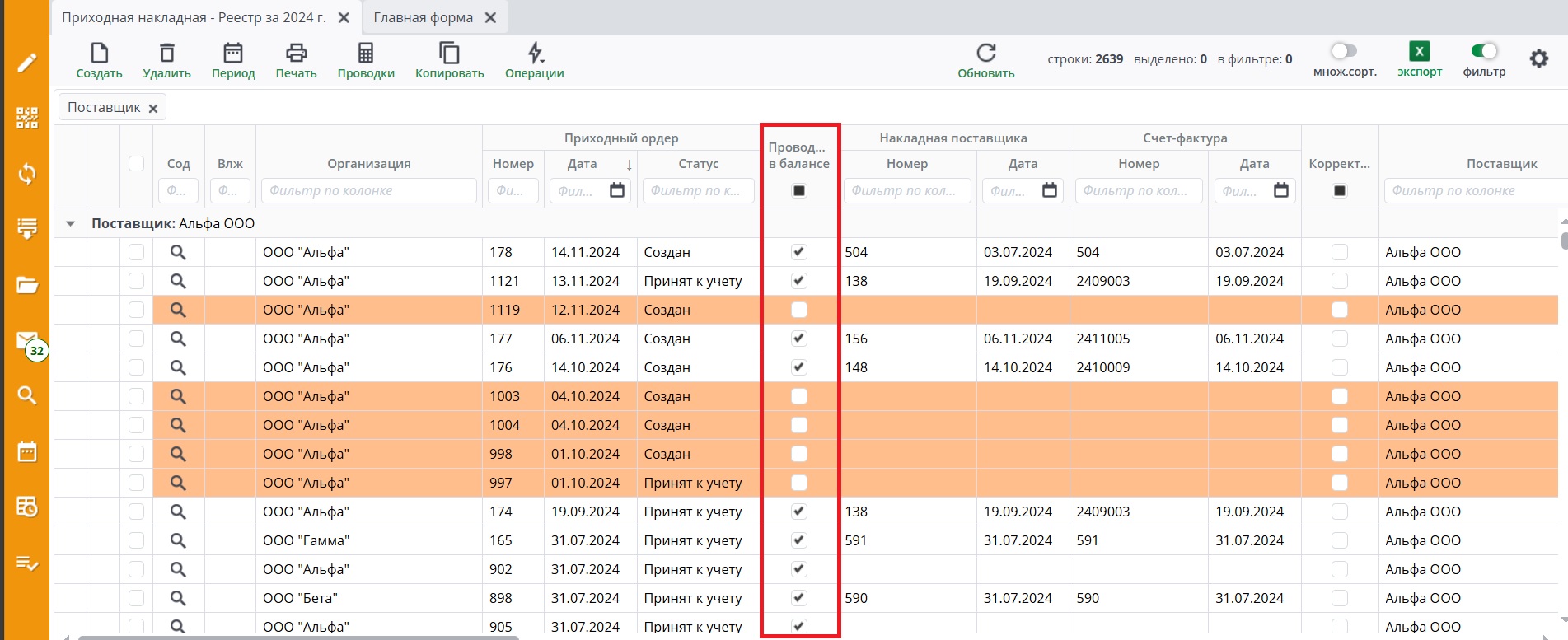Screen dimensions: 1568x640
Task: Tick the select-all rows checkbox in header
Action: [x=137, y=163]
